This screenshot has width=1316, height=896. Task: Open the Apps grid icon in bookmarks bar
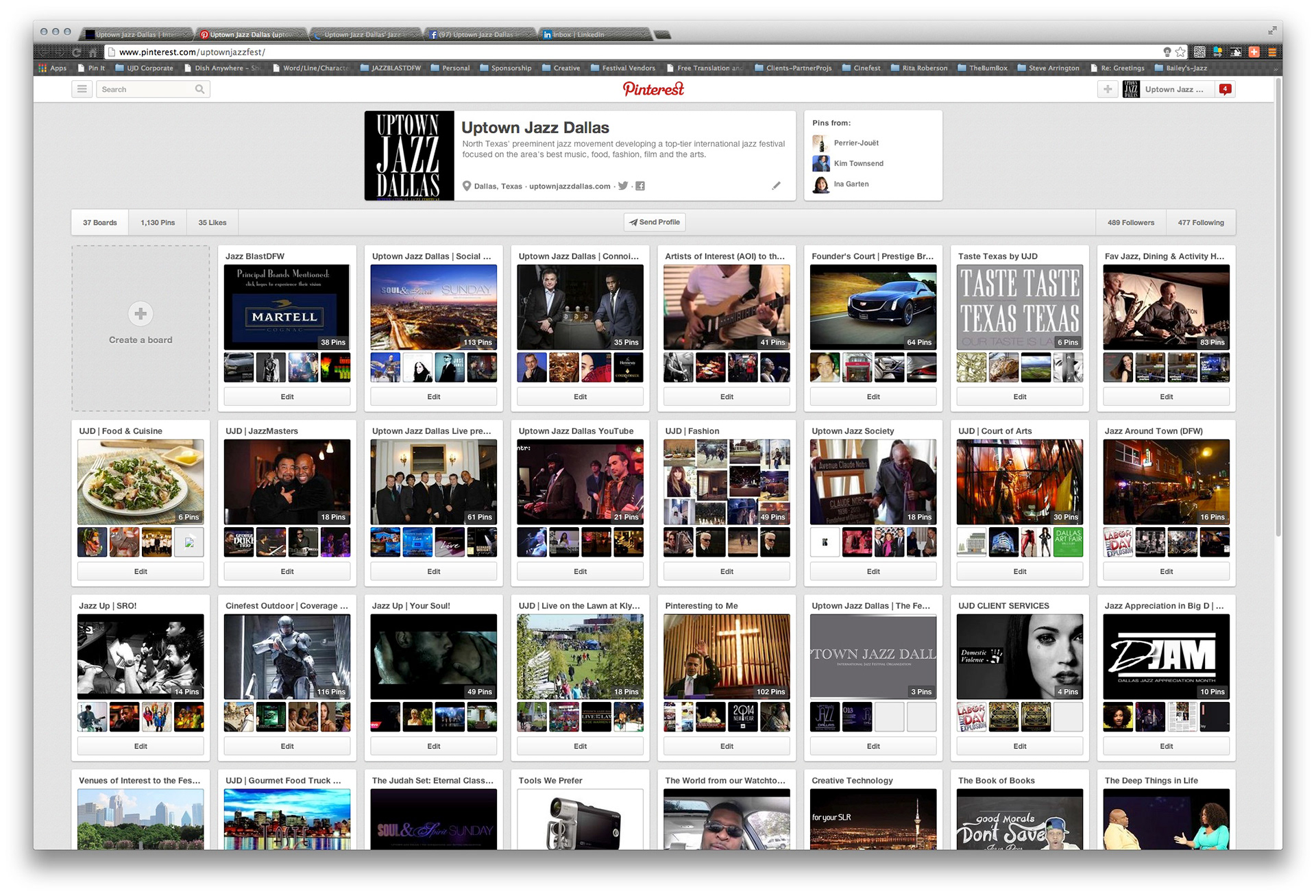43,68
